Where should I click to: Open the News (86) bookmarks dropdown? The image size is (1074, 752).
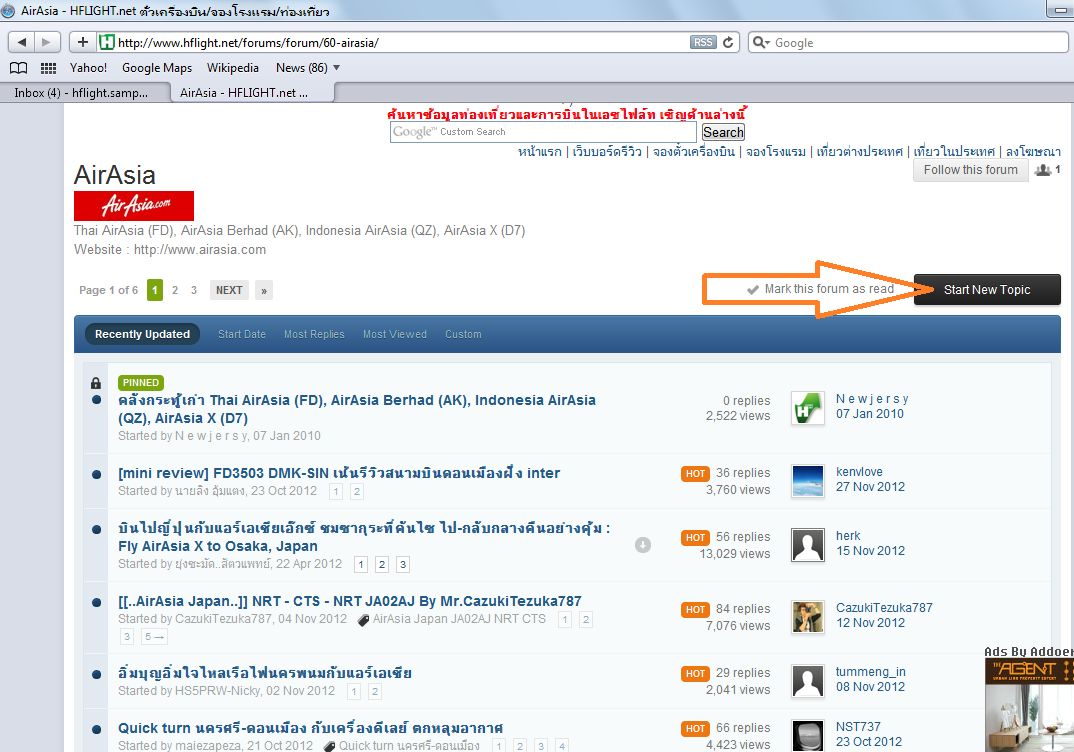[x=308, y=68]
